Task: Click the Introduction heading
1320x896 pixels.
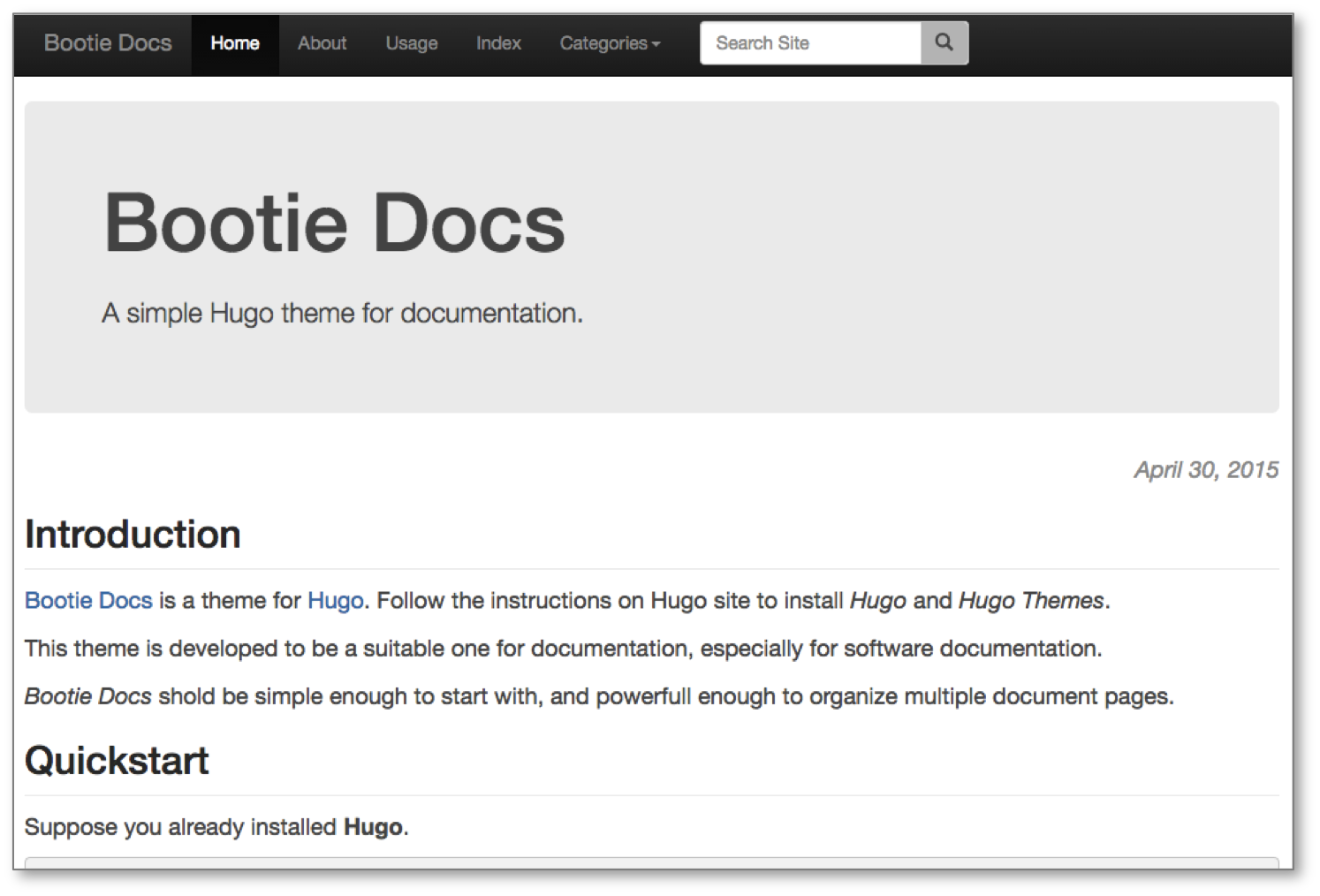Action: 133,535
